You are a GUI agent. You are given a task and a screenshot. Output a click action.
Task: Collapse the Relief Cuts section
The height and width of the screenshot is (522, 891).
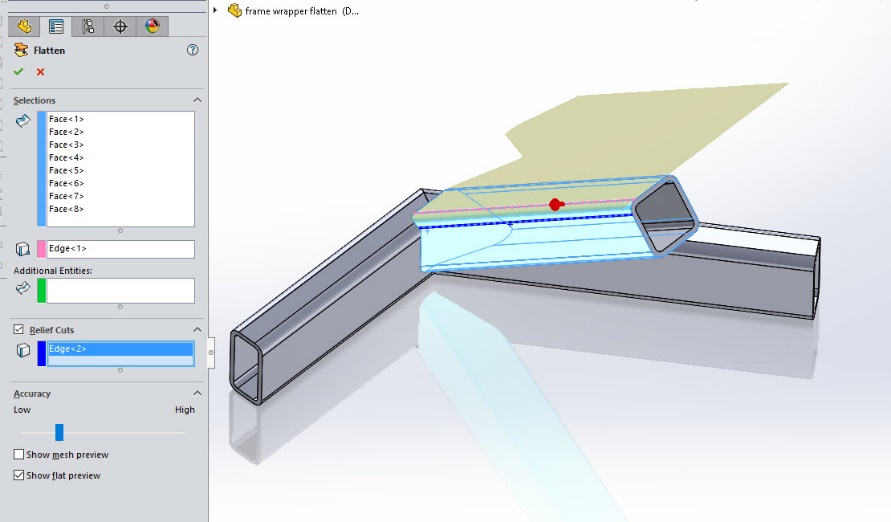click(x=197, y=329)
